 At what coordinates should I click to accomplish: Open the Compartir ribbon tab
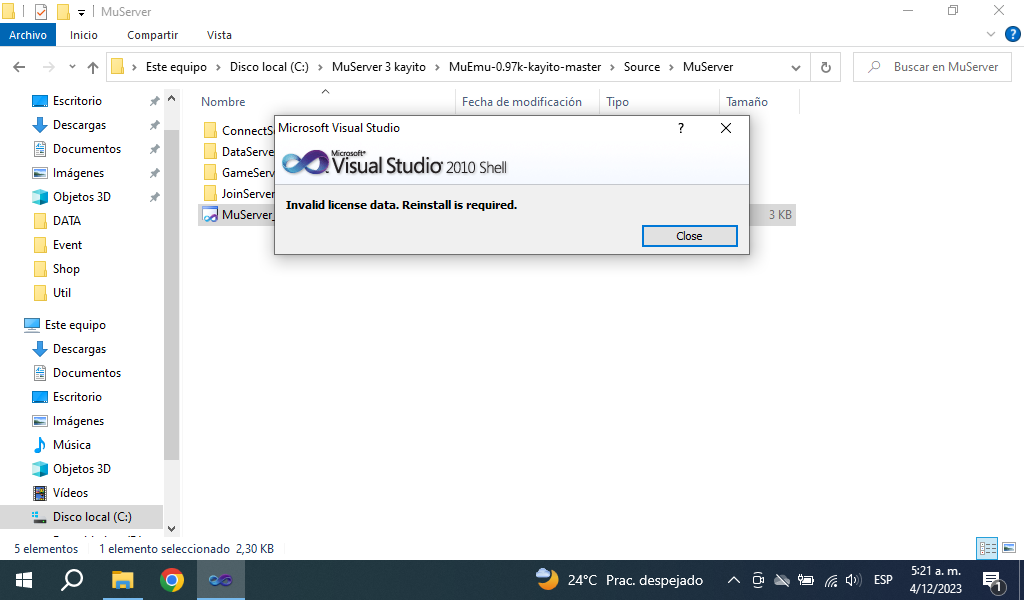coord(152,35)
